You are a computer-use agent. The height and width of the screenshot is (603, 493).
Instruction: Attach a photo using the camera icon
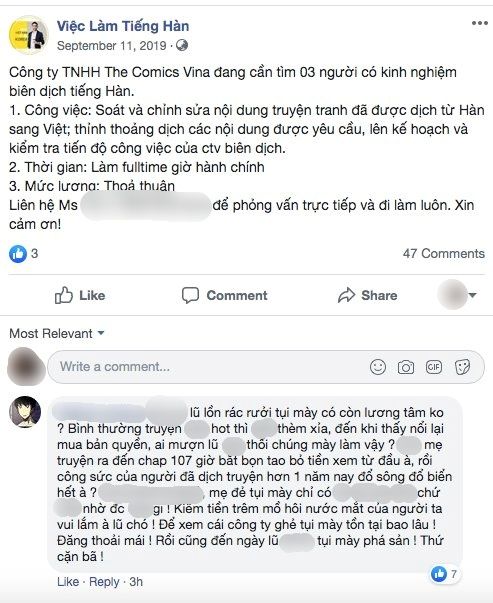[406, 367]
